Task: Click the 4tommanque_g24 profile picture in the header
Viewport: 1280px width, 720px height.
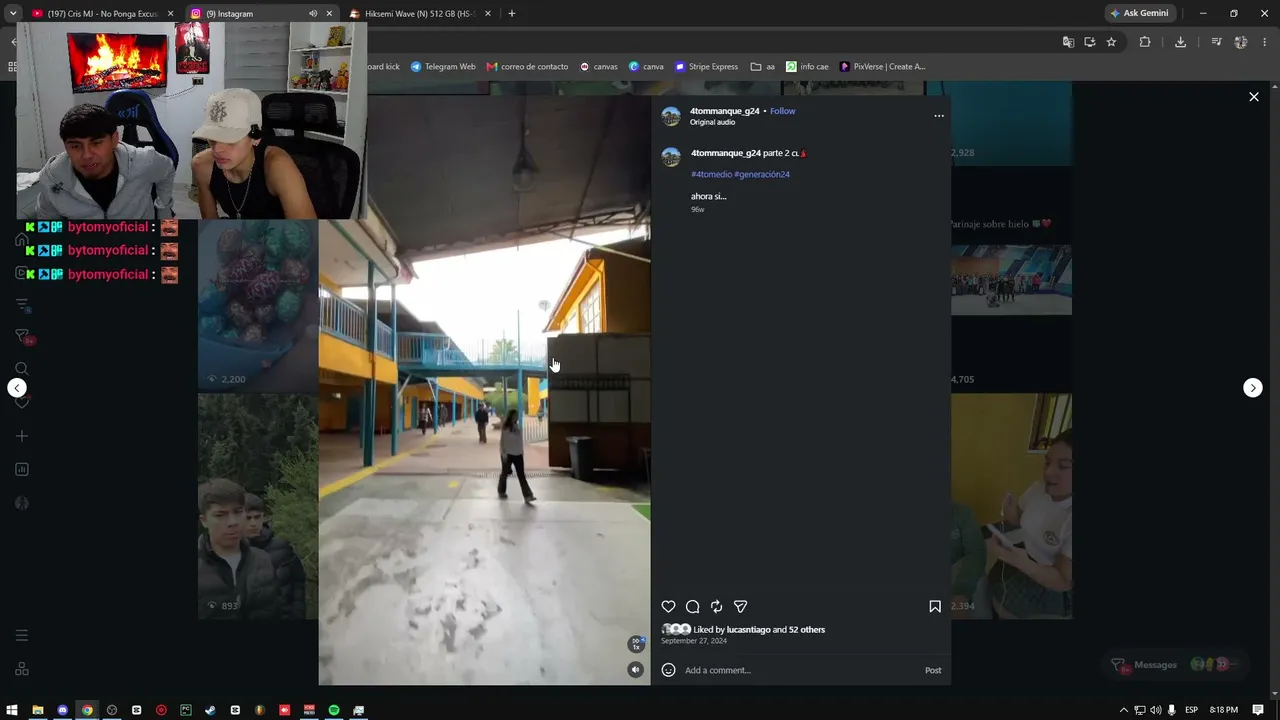Action: pos(671,116)
